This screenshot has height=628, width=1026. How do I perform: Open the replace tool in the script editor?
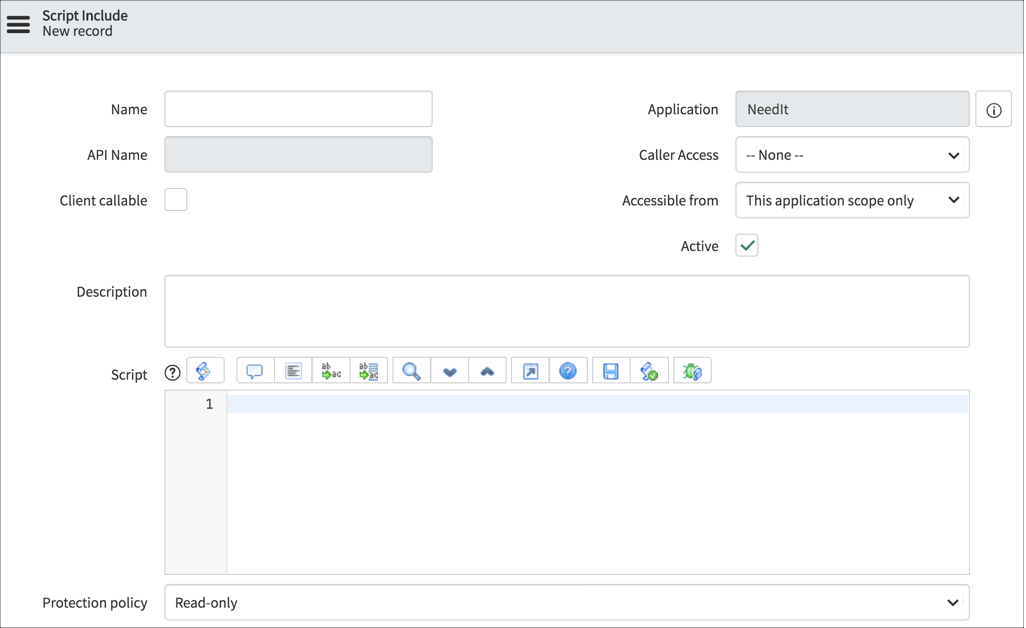pos(331,370)
